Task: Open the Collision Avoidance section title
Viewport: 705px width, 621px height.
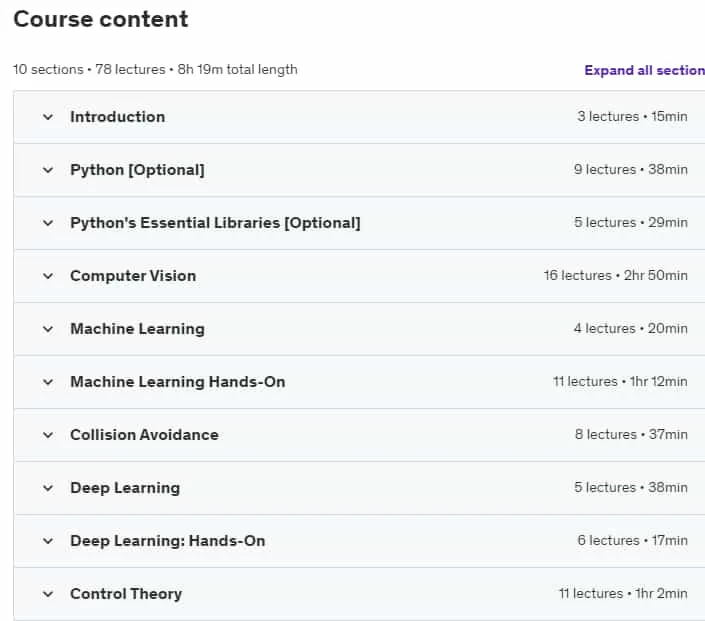Action: point(144,435)
